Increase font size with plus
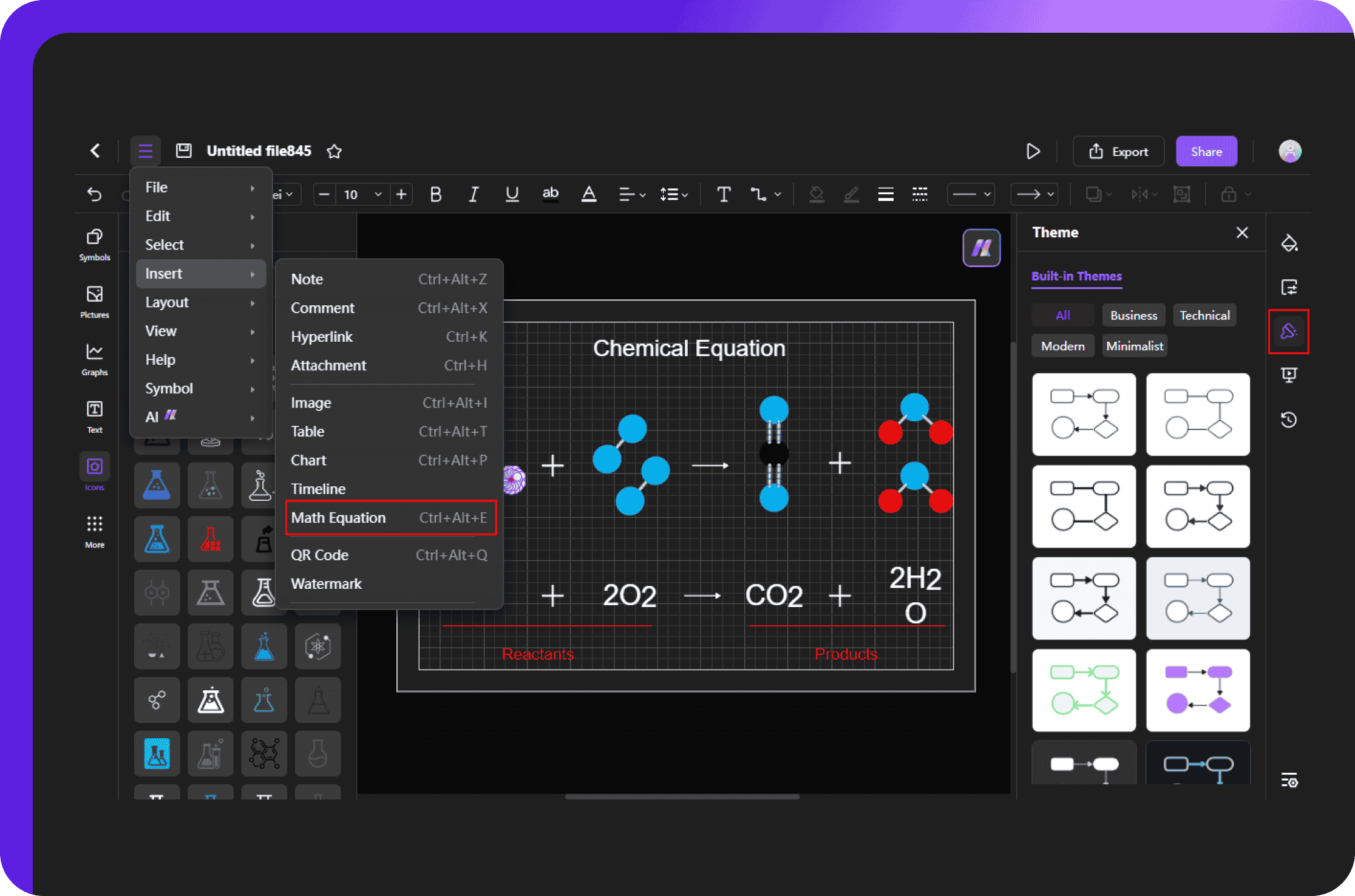1355x896 pixels. click(x=401, y=194)
